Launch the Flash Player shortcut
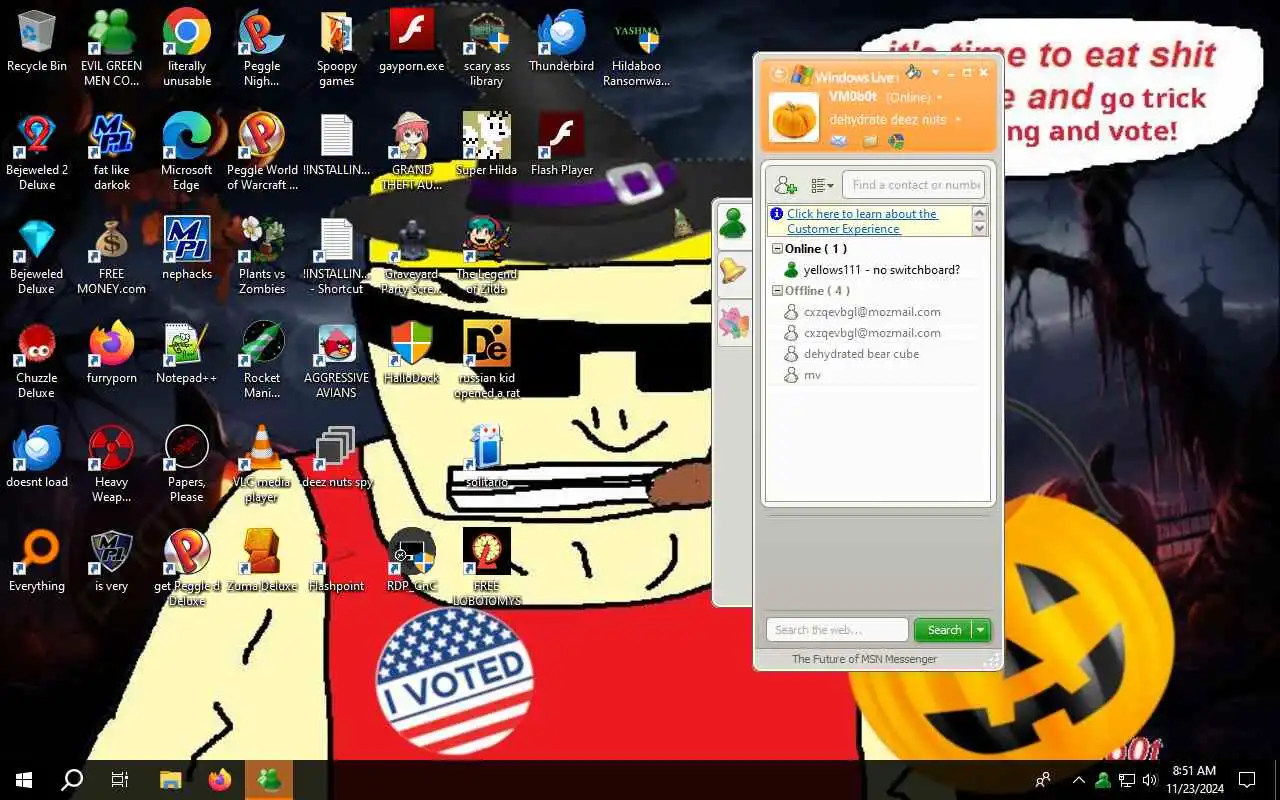Image resolution: width=1280 pixels, height=800 pixels. point(562,145)
